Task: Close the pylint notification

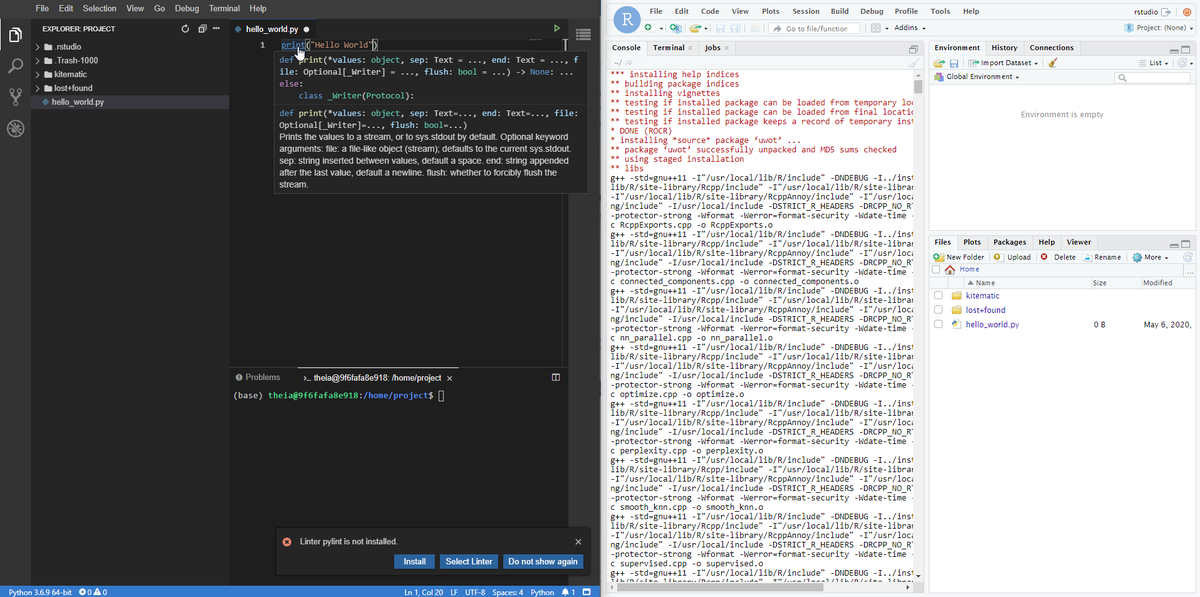Action: tap(578, 542)
